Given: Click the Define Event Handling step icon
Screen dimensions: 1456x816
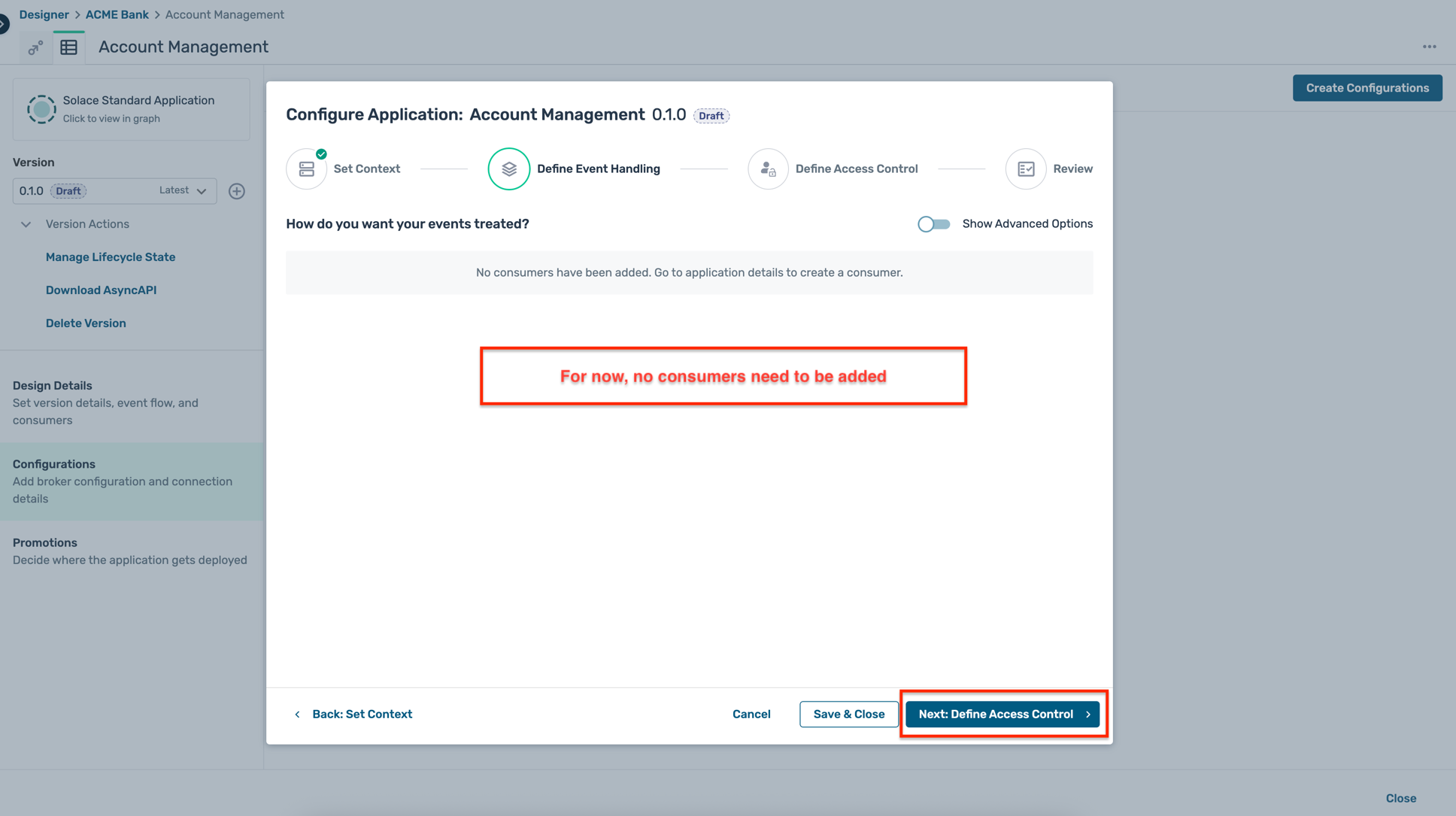Looking at the screenshot, I should [509, 169].
